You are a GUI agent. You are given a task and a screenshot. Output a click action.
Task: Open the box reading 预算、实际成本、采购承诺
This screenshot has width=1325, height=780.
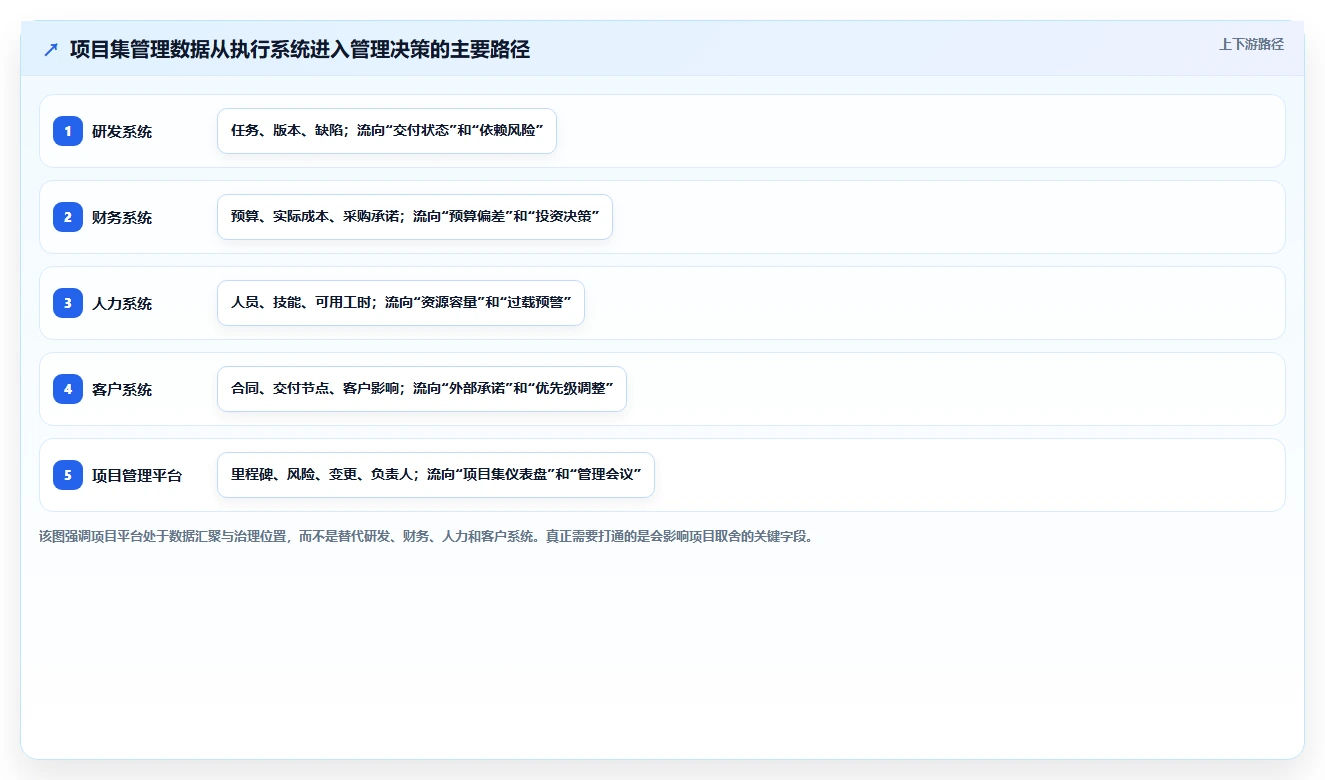(x=415, y=217)
